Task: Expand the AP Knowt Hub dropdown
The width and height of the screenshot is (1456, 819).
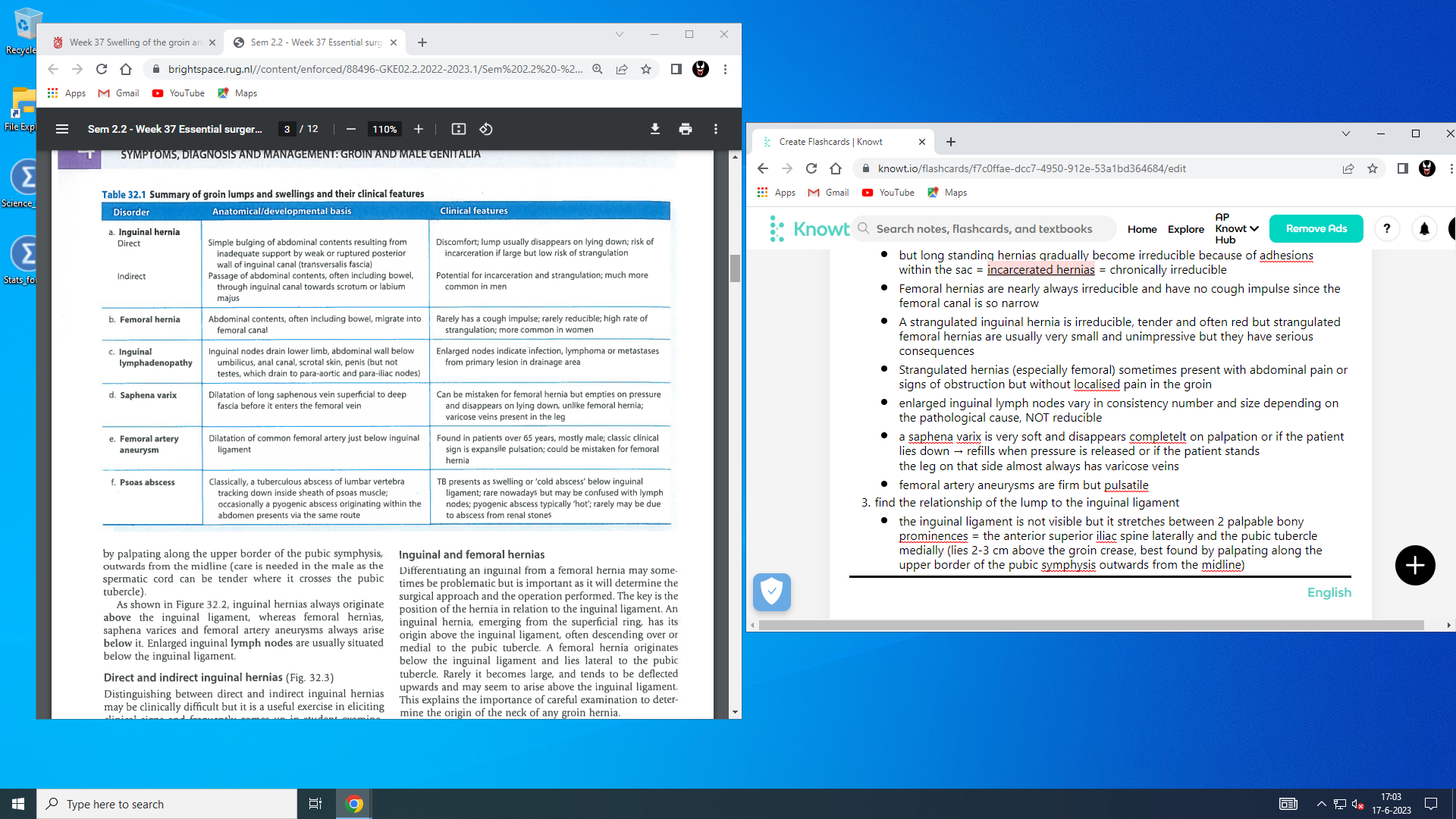Action: coord(1237,228)
